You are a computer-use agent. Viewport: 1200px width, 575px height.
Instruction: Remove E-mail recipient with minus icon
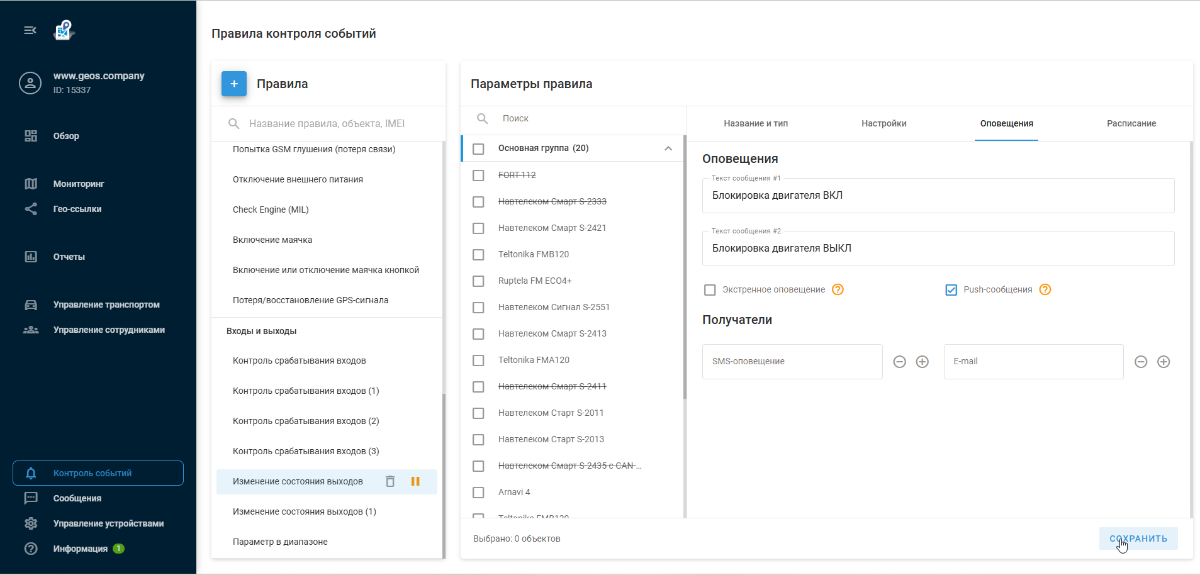tap(1141, 362)
